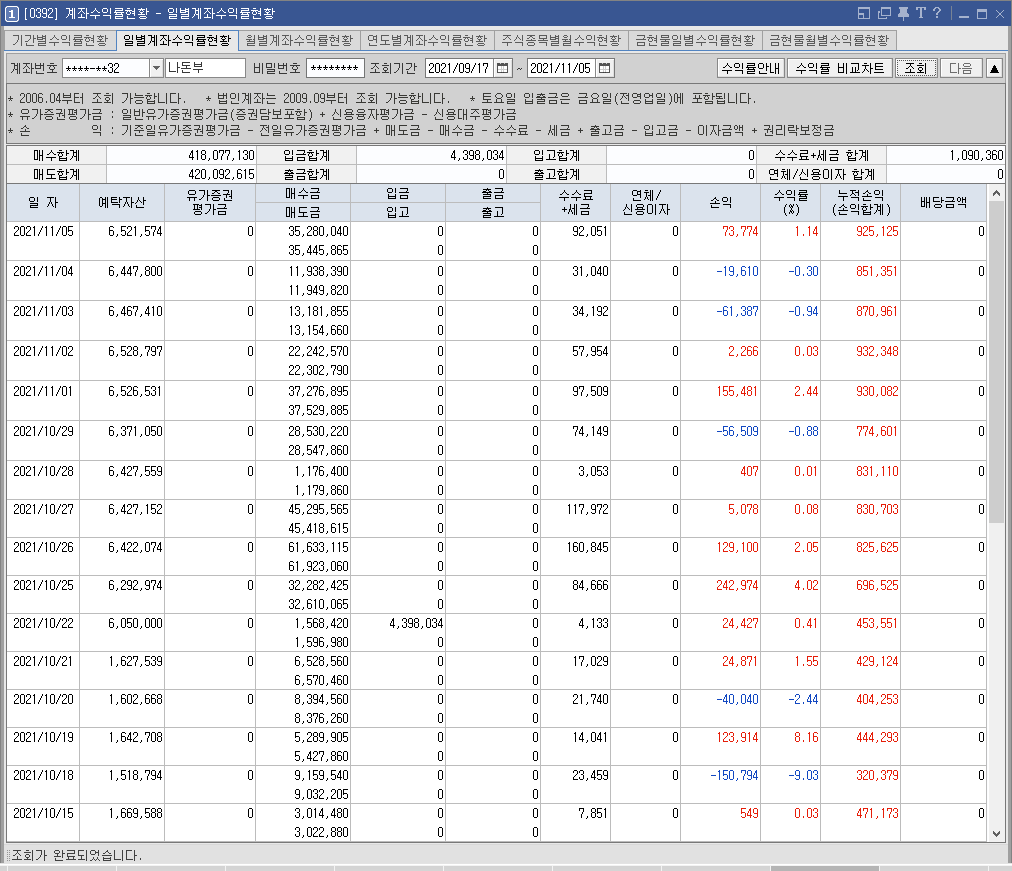Image resolution: width=1012 pixels, height=871 pixels.
Task: Click the 일 자 column header
Action: (43, 203)
